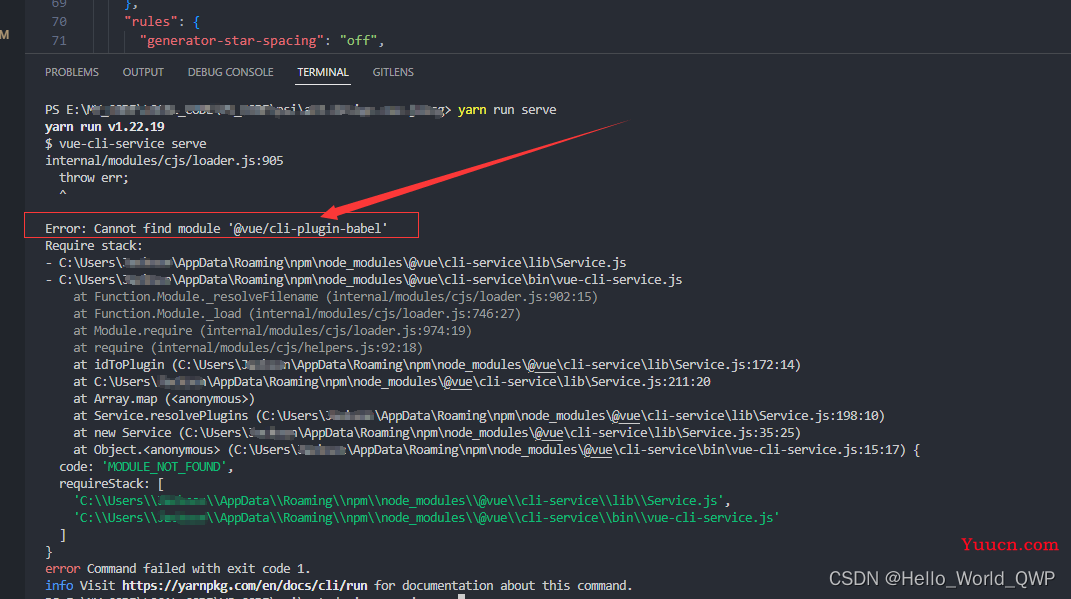Click the 'at new Service' stack line

(437, 432)
